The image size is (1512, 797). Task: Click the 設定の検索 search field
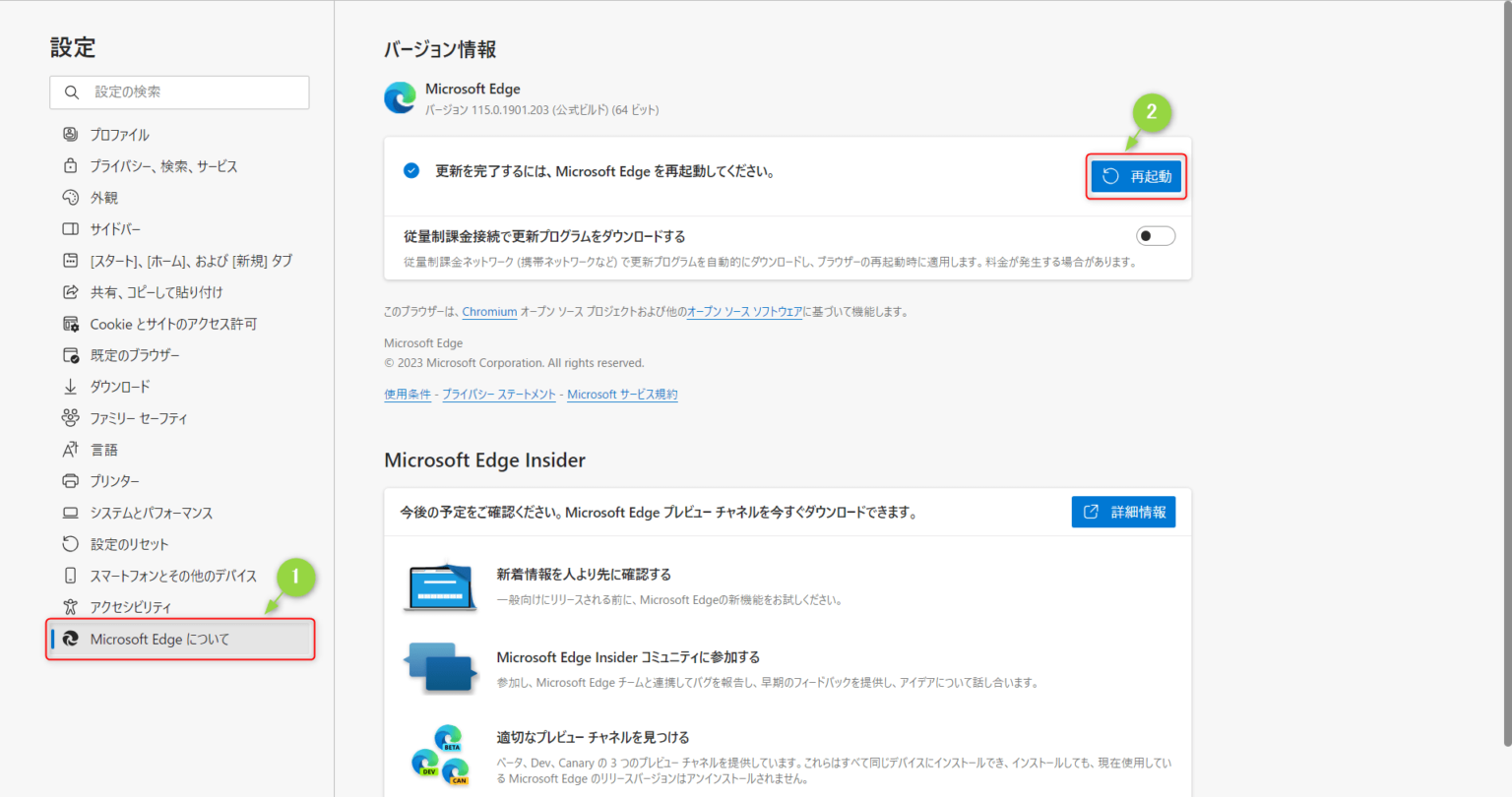tap(179, 92)
